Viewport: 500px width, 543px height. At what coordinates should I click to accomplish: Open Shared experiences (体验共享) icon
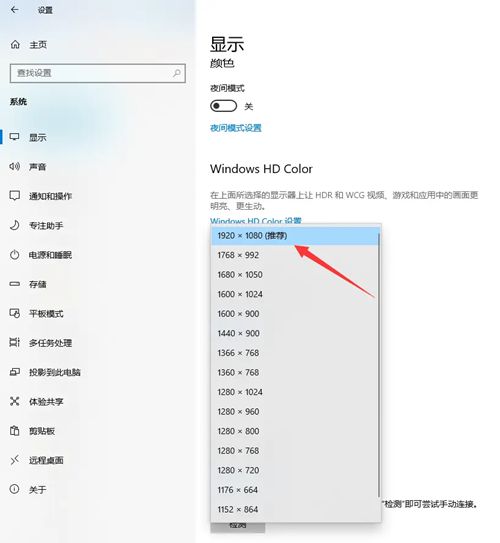coord(15,401)
